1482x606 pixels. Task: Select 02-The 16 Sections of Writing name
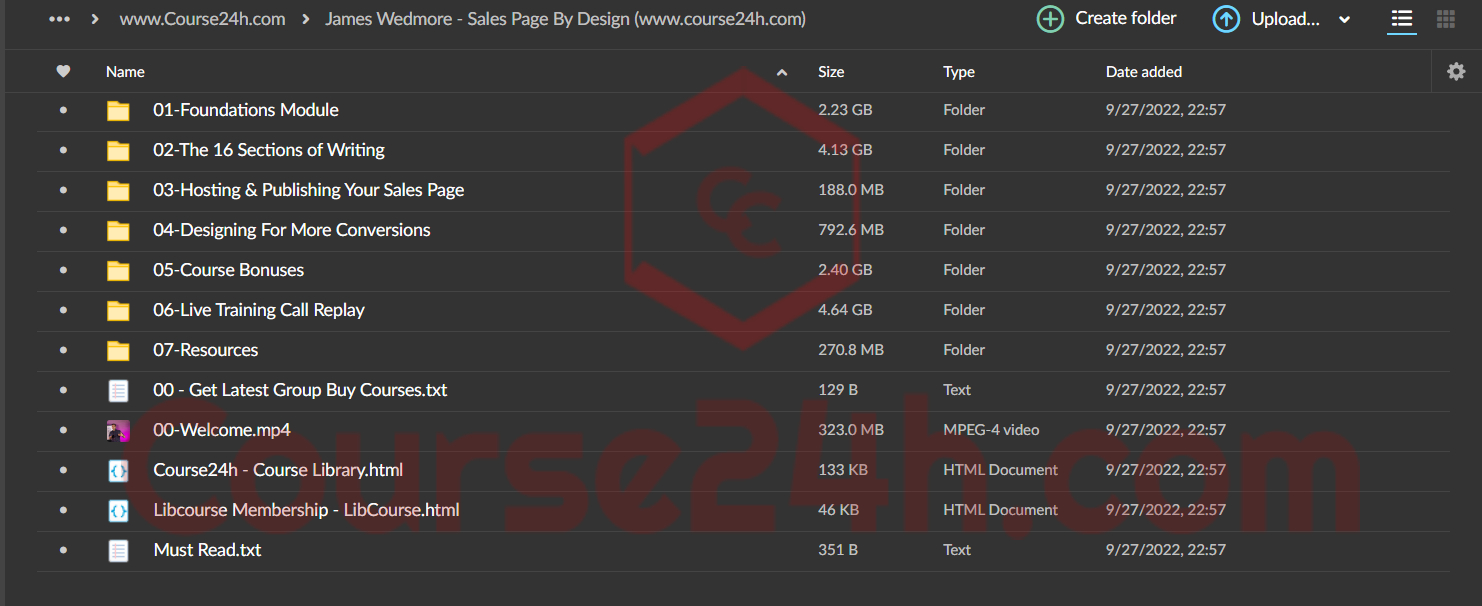[x=269, y=150]
